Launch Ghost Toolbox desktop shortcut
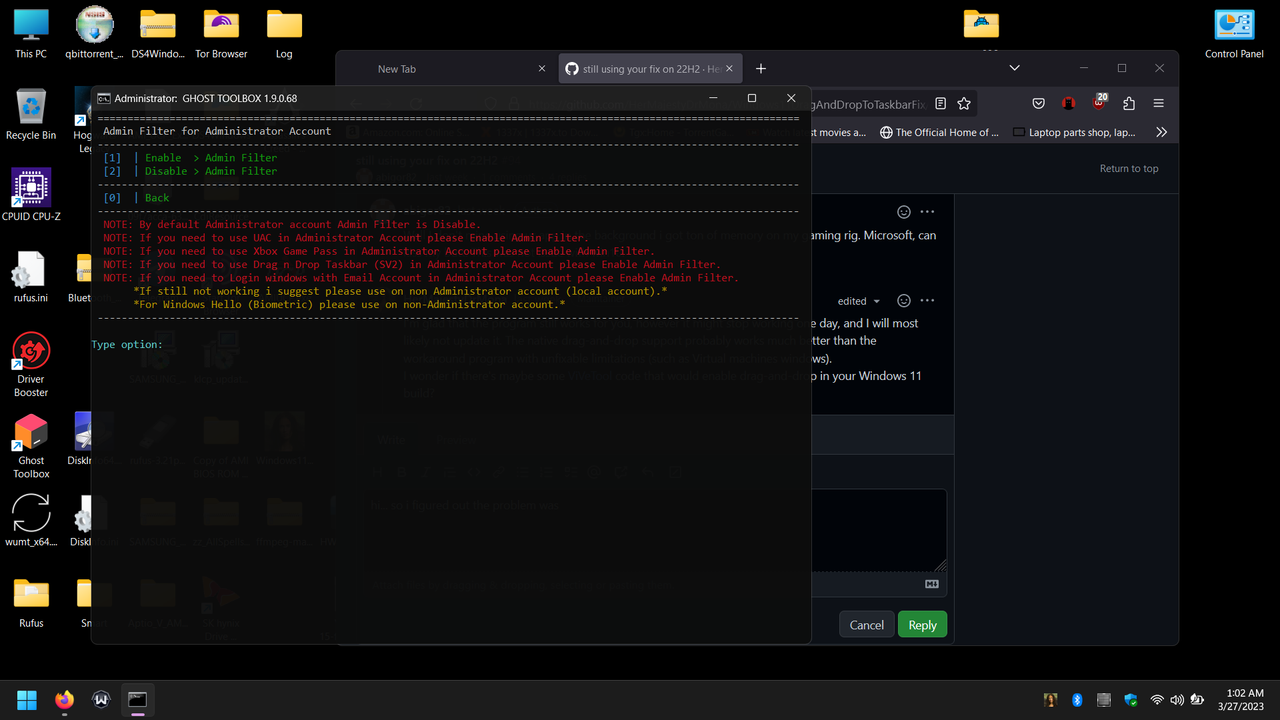This screenshot has height=720, width=1280. 31,446
